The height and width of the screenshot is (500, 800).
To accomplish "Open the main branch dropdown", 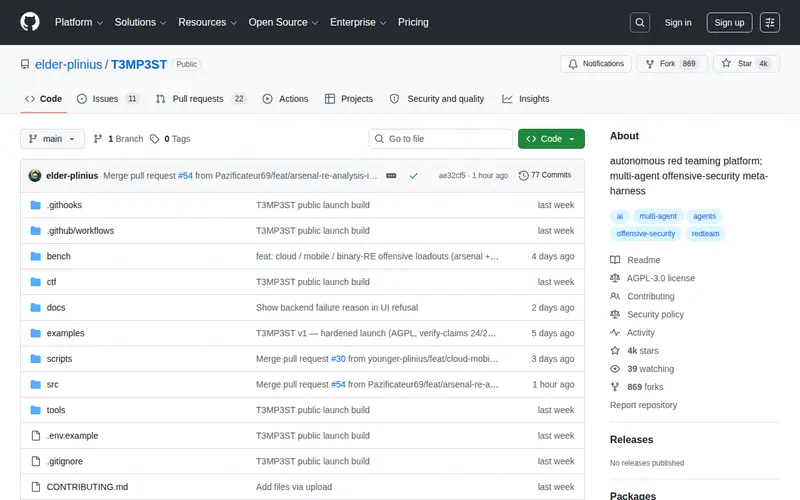I will (x=52, y=139).
